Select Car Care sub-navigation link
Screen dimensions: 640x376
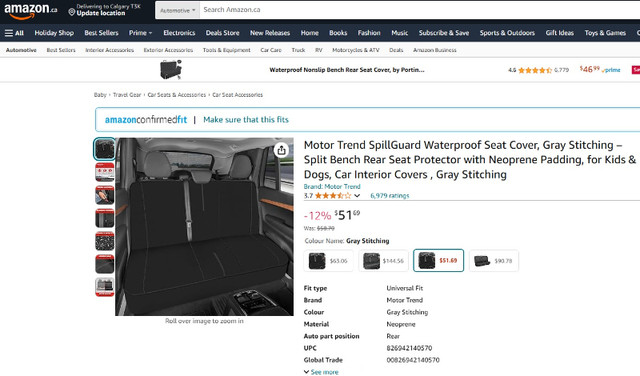click(271, 50)
